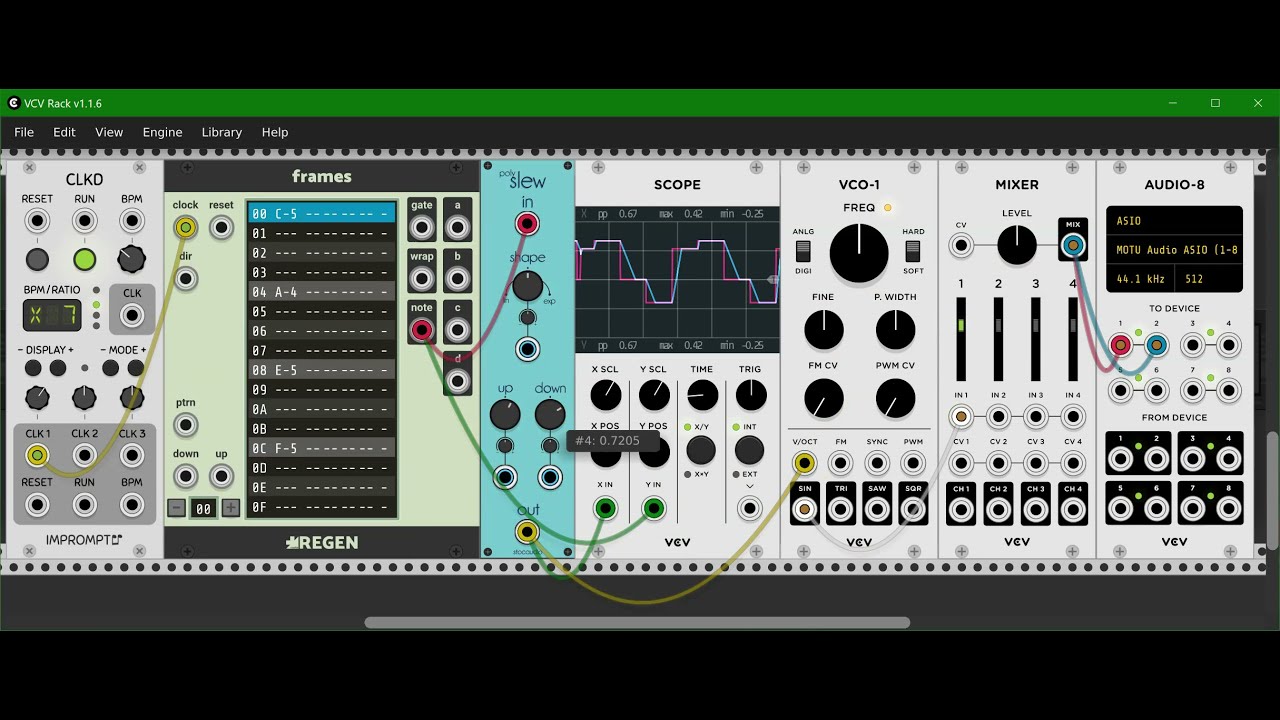This screenshot has height=720, width=1280.
Task: Click the frames wrap output jack
Action: (x=422, y=279)
